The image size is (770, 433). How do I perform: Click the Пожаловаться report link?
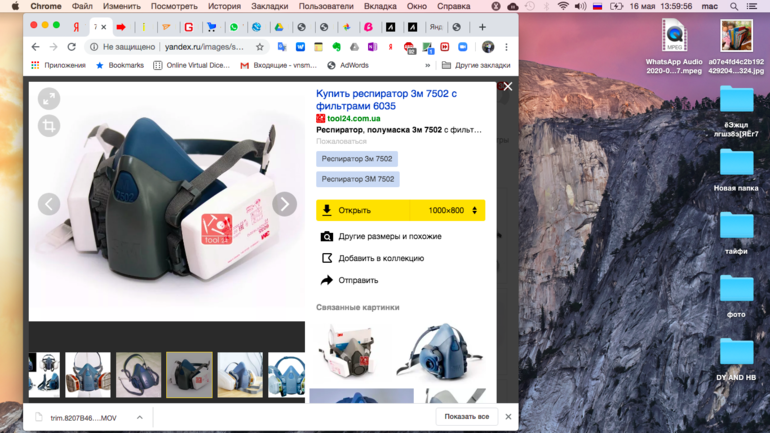(341, 141)
